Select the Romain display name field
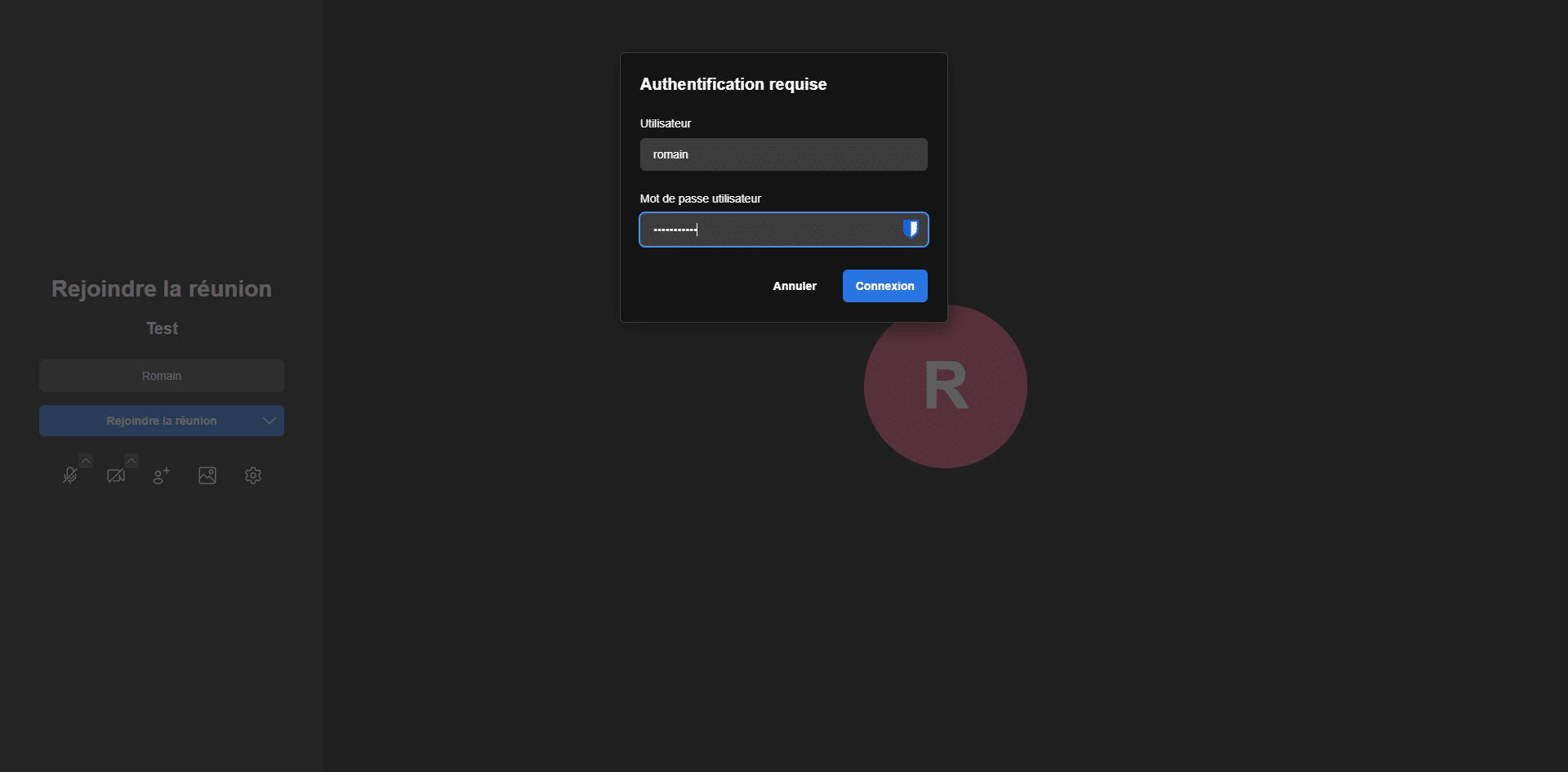Viewport: 1568px width, 772px height. point(162,376)
